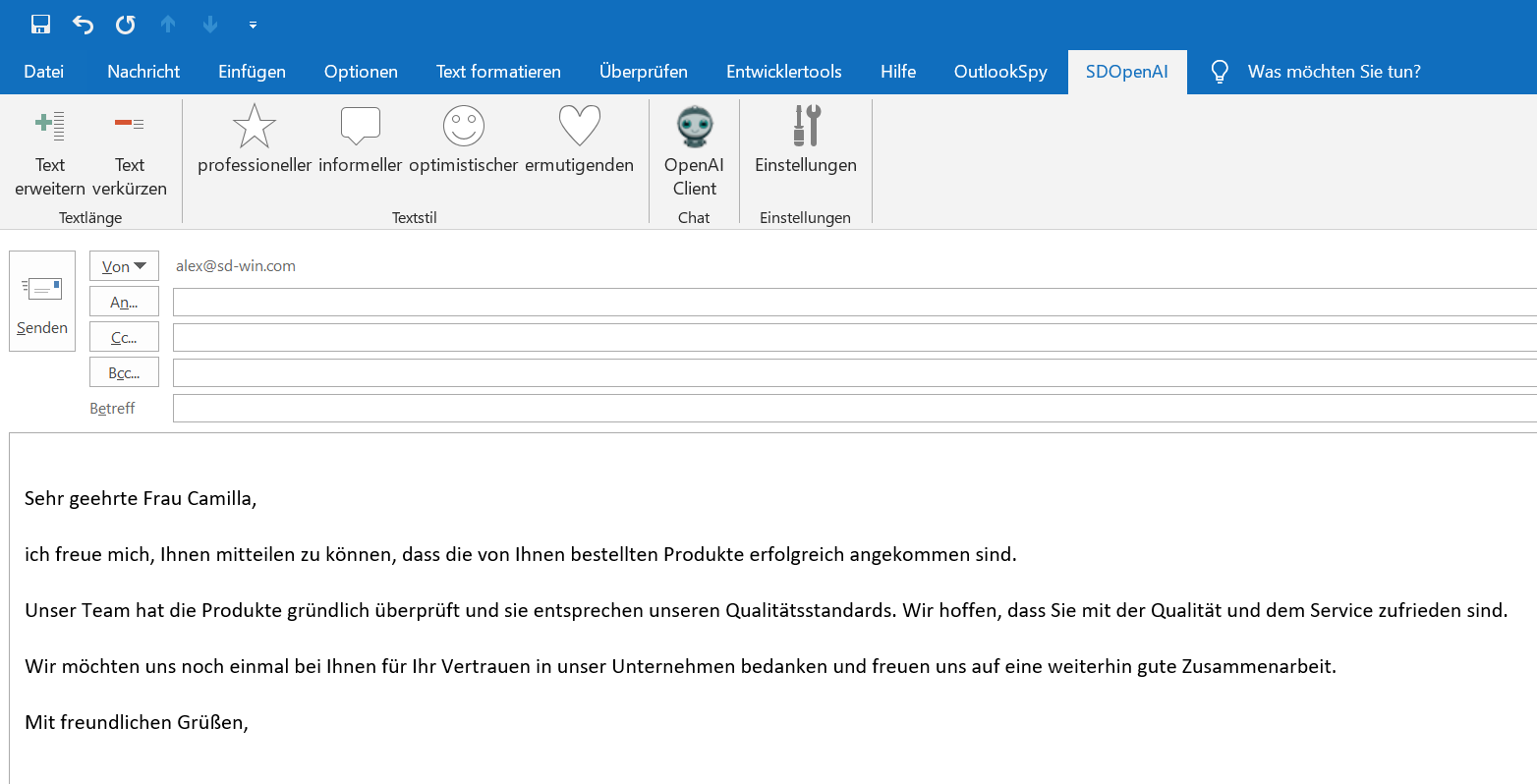Expand text with Text erweitern
The height and width of the screenshot is (784, 1537).
pyautogui.click(x=50, y=150)
